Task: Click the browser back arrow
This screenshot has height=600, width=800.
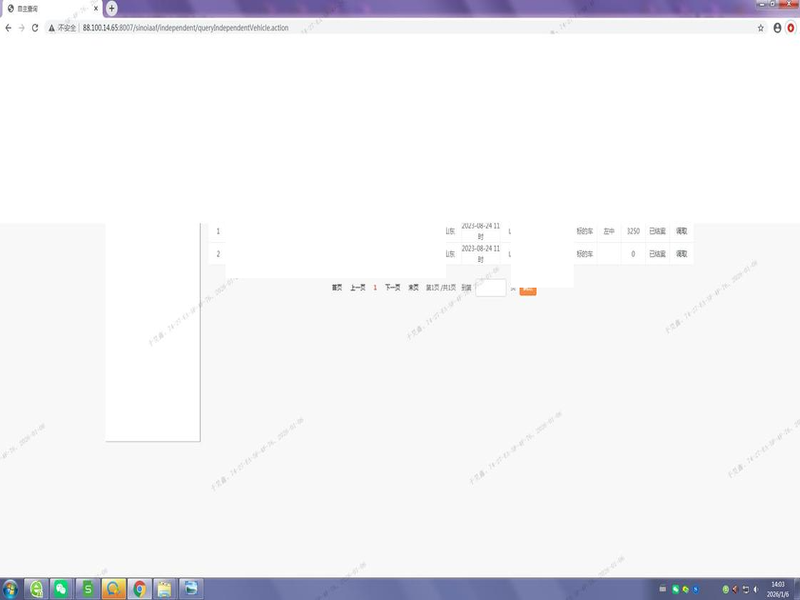Action: click(x=9, y=27)
